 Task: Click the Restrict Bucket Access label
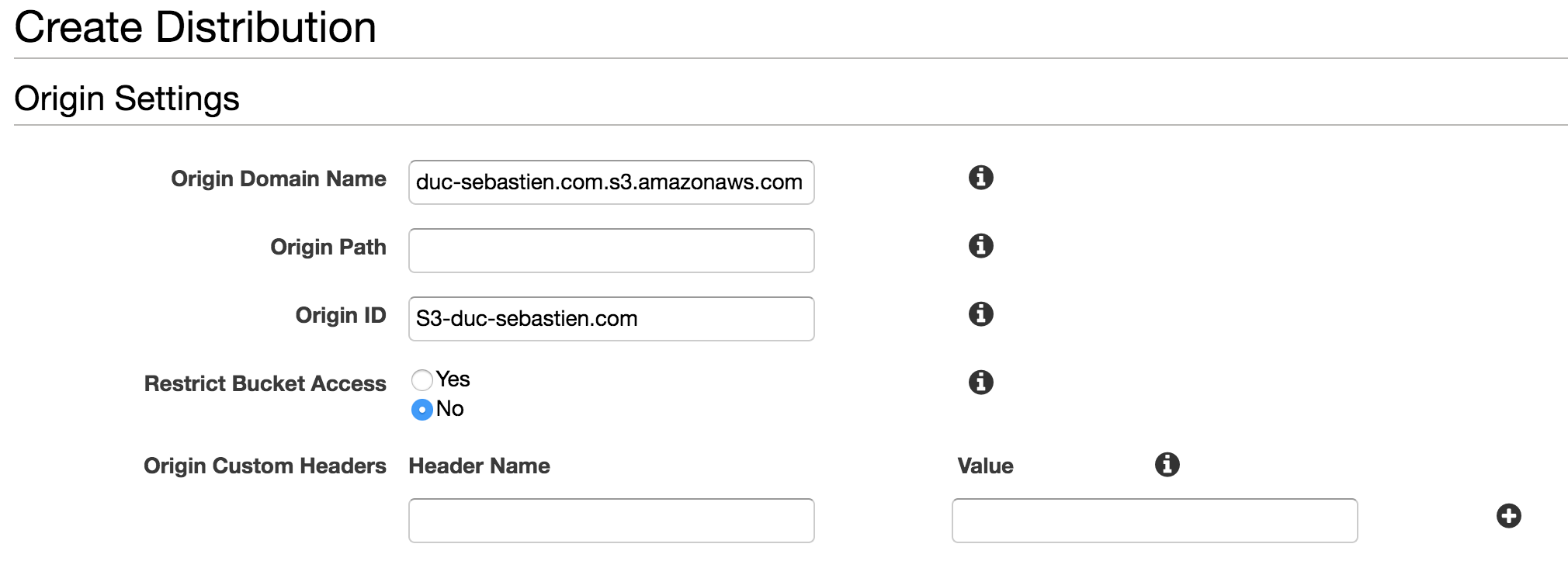265,384
